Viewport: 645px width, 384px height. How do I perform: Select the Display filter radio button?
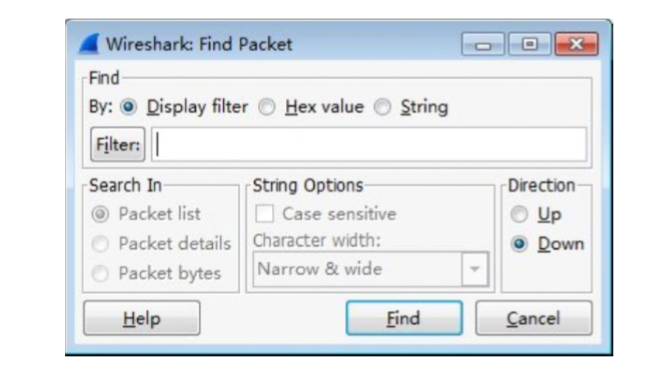pos(128,107)
